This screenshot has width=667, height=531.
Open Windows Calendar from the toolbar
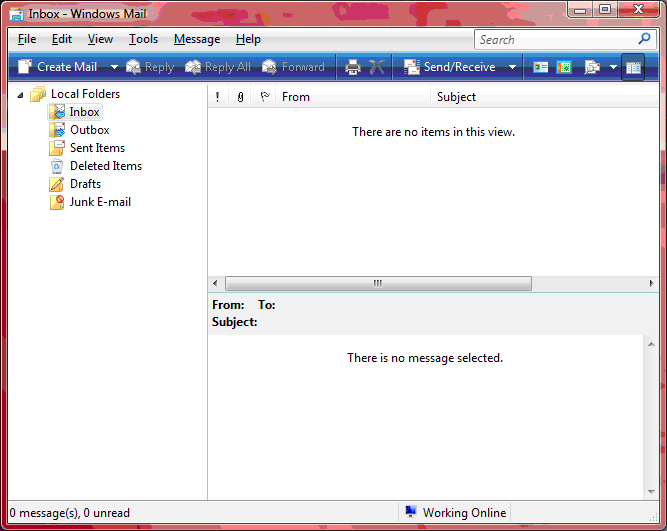[564, 67]
